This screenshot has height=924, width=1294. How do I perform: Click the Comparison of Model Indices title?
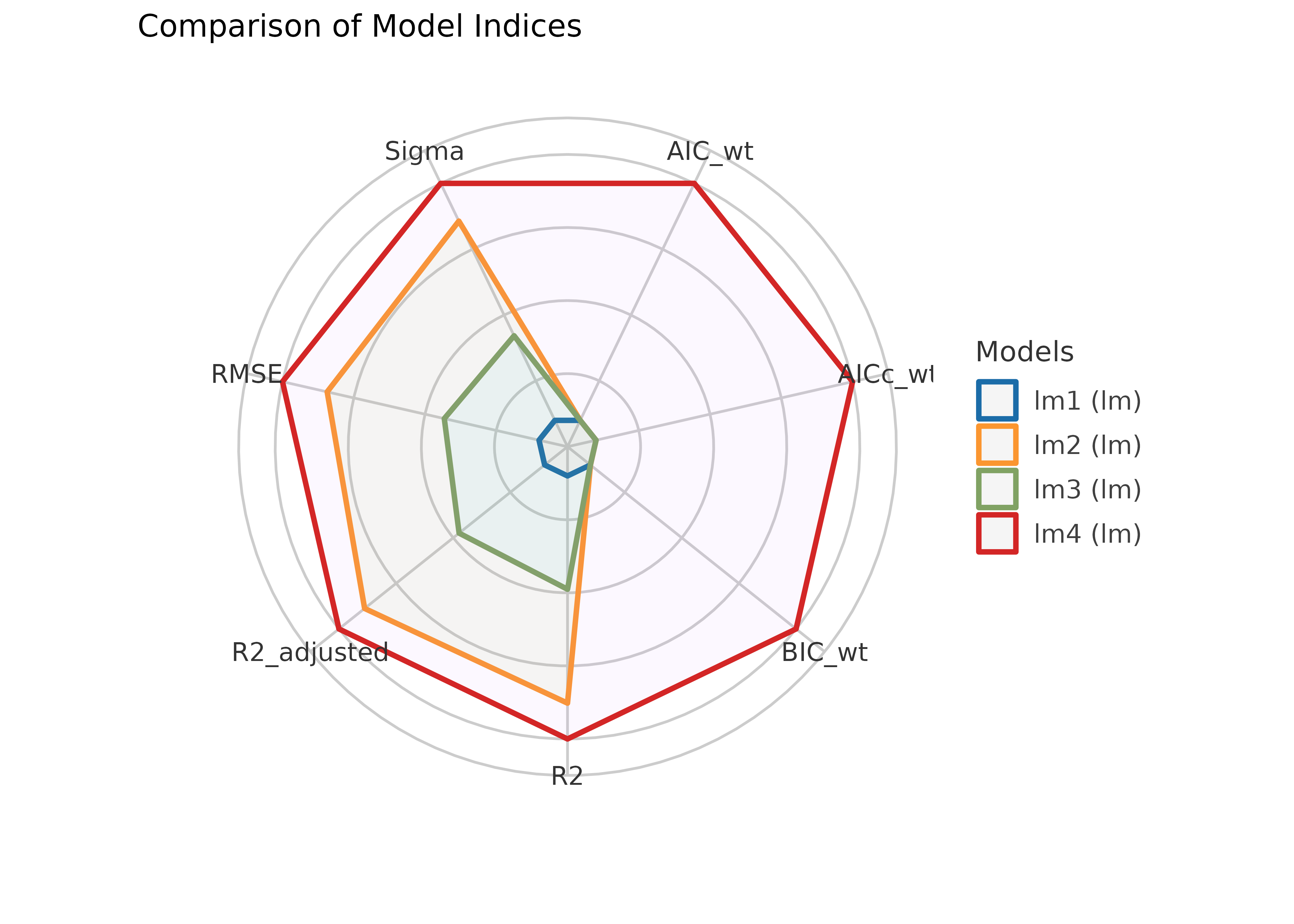(360, 27)
